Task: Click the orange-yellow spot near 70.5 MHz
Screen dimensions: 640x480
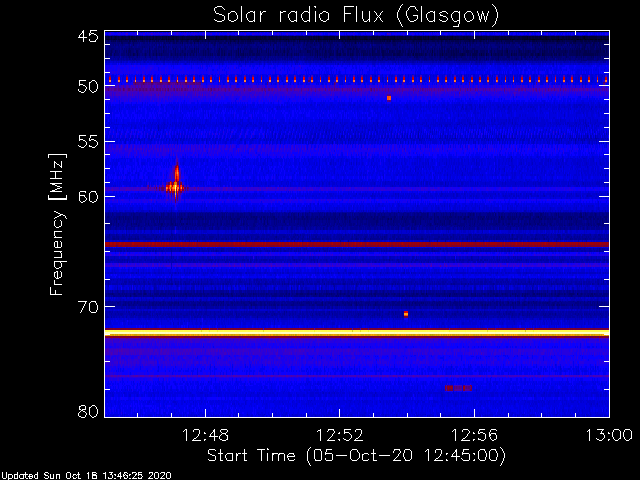Action: [406, 314]
